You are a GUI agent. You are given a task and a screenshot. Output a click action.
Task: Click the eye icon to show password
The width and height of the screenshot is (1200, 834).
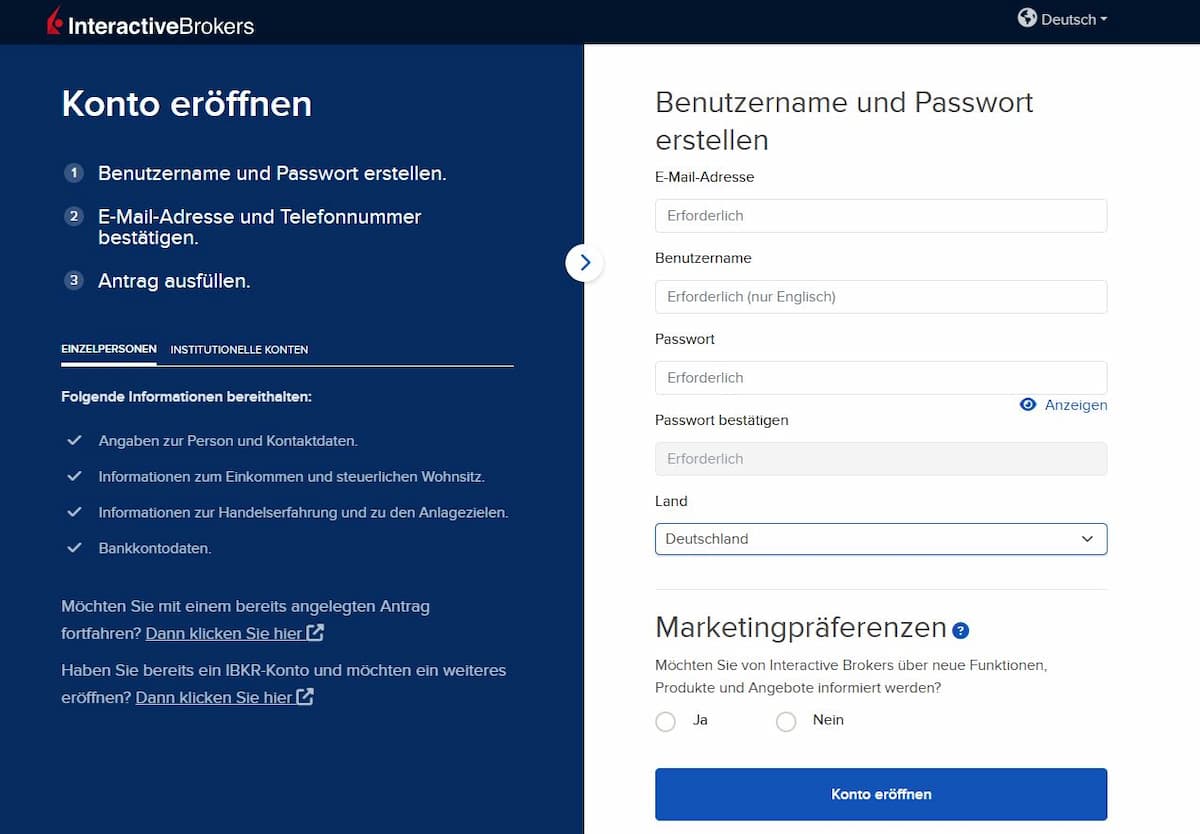pyautogui.click(x=1028, y=405)
